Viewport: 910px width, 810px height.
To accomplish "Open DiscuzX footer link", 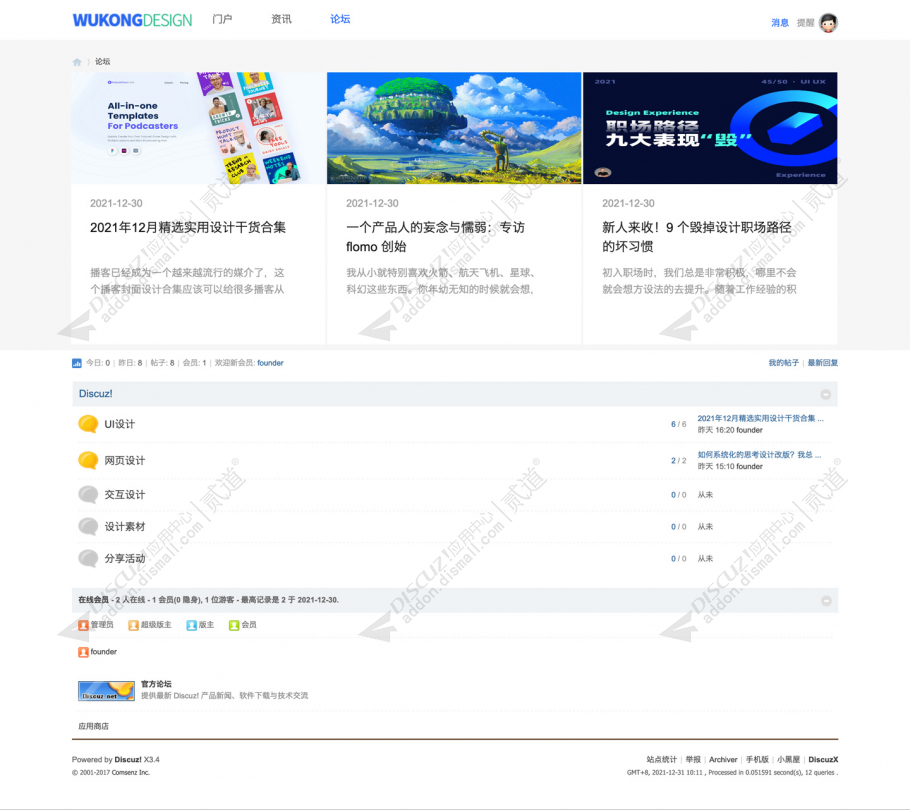I will tap(823, 760).
